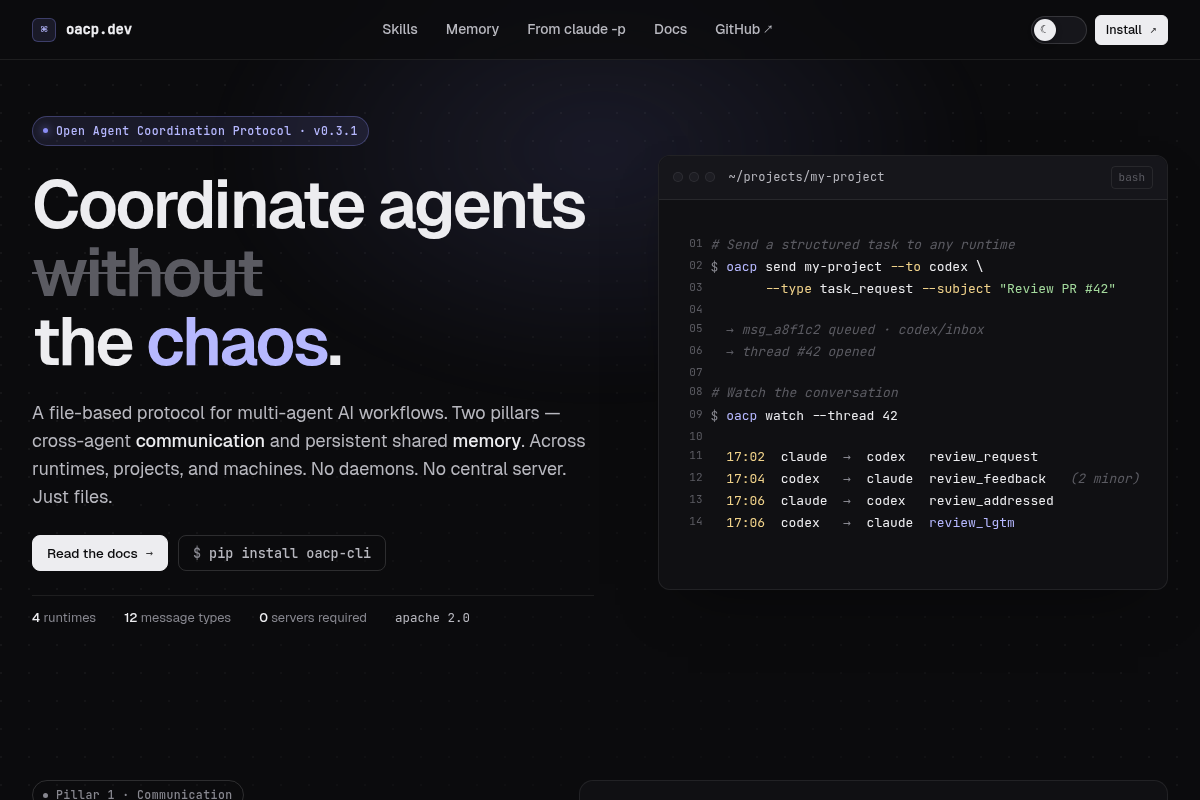Click the 17:02 timestamp in terminal
Screen dimensions: 1200x800
click(x=745, y=457)
